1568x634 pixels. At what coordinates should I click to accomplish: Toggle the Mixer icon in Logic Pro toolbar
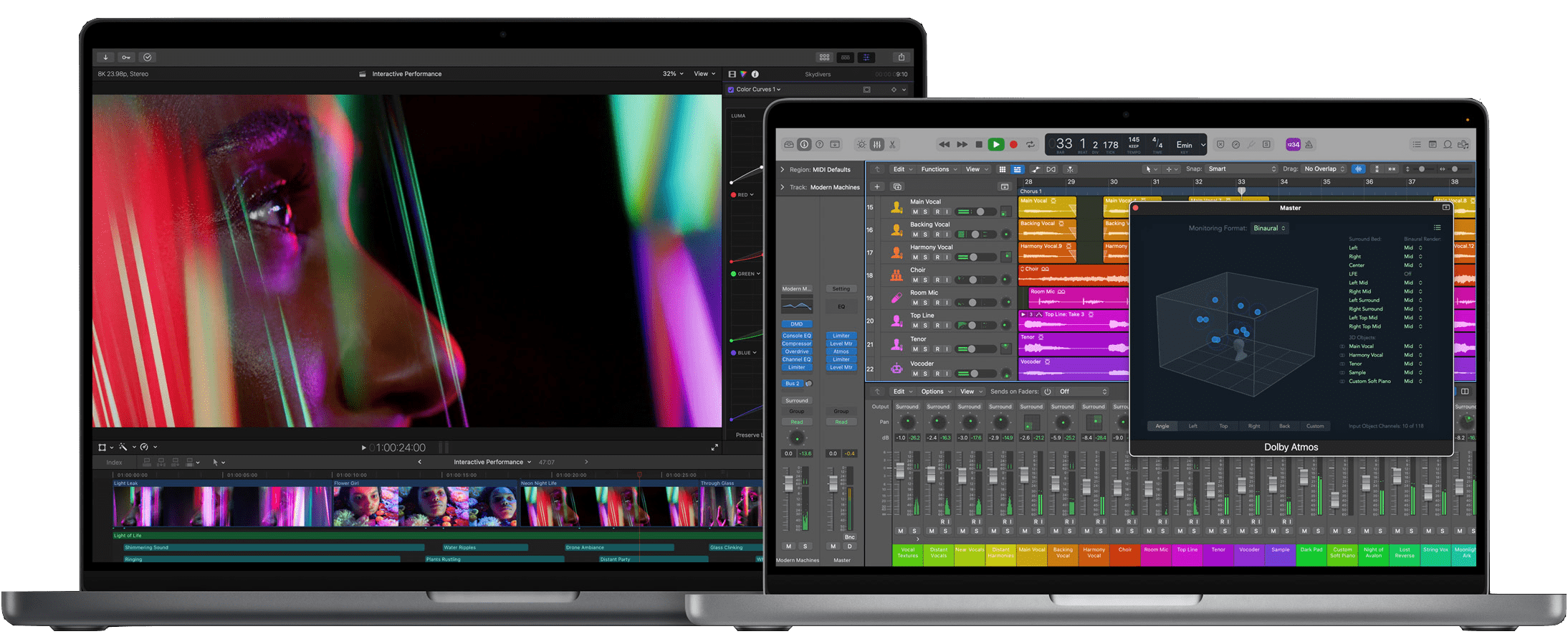pos(877,144)
